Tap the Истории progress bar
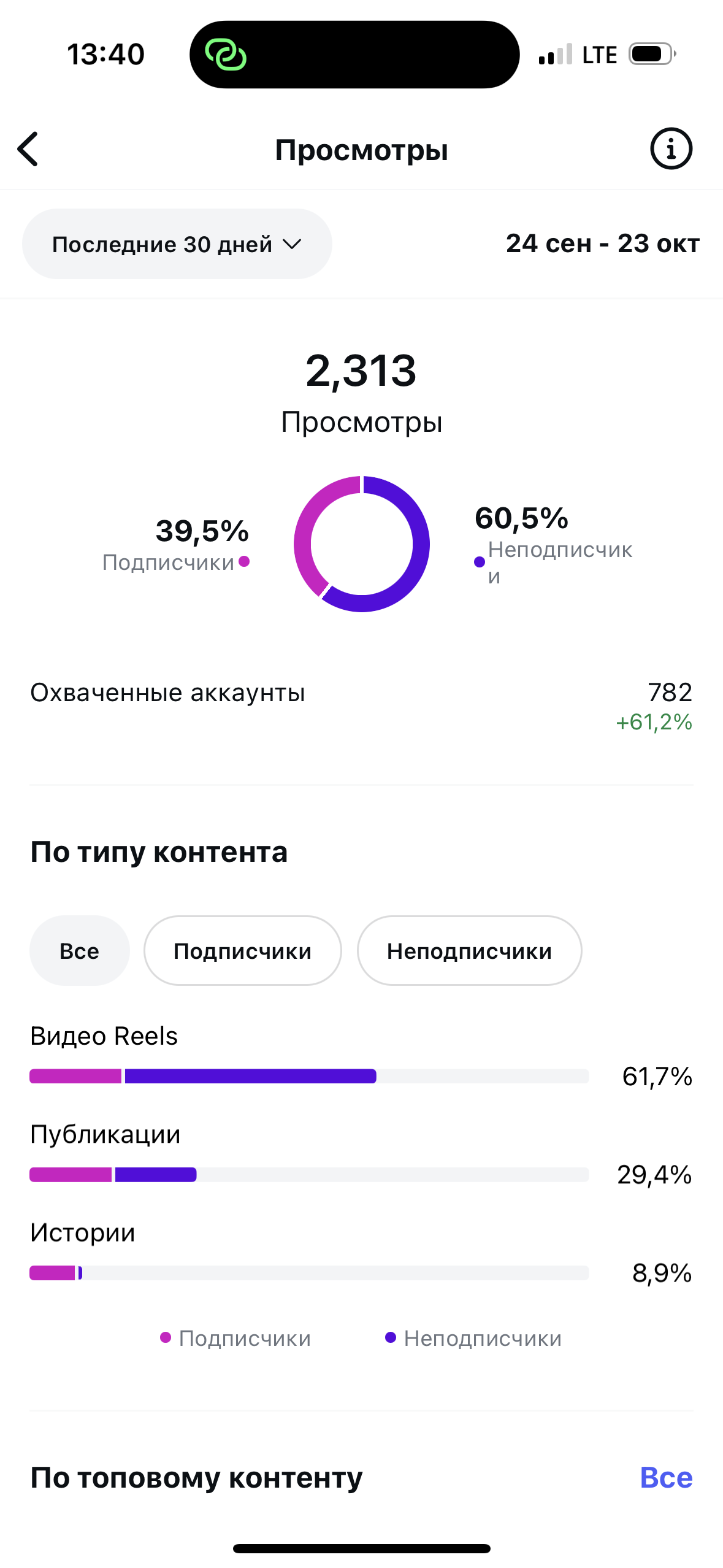This screenshot has height=1568, width=723. pyautogui.click(x=309, y=1273)
